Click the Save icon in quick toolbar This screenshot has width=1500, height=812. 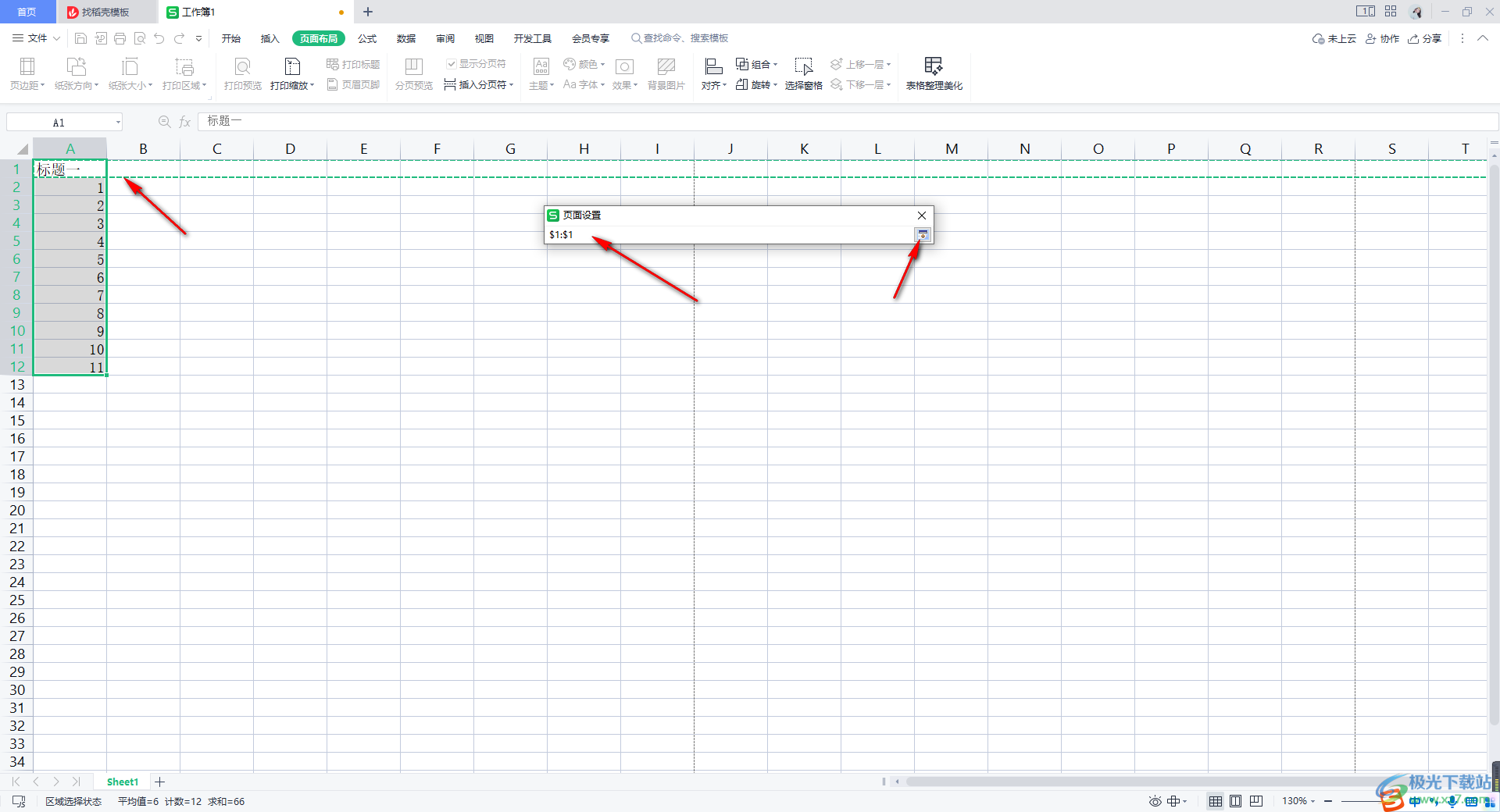click(x=80, y=38)
